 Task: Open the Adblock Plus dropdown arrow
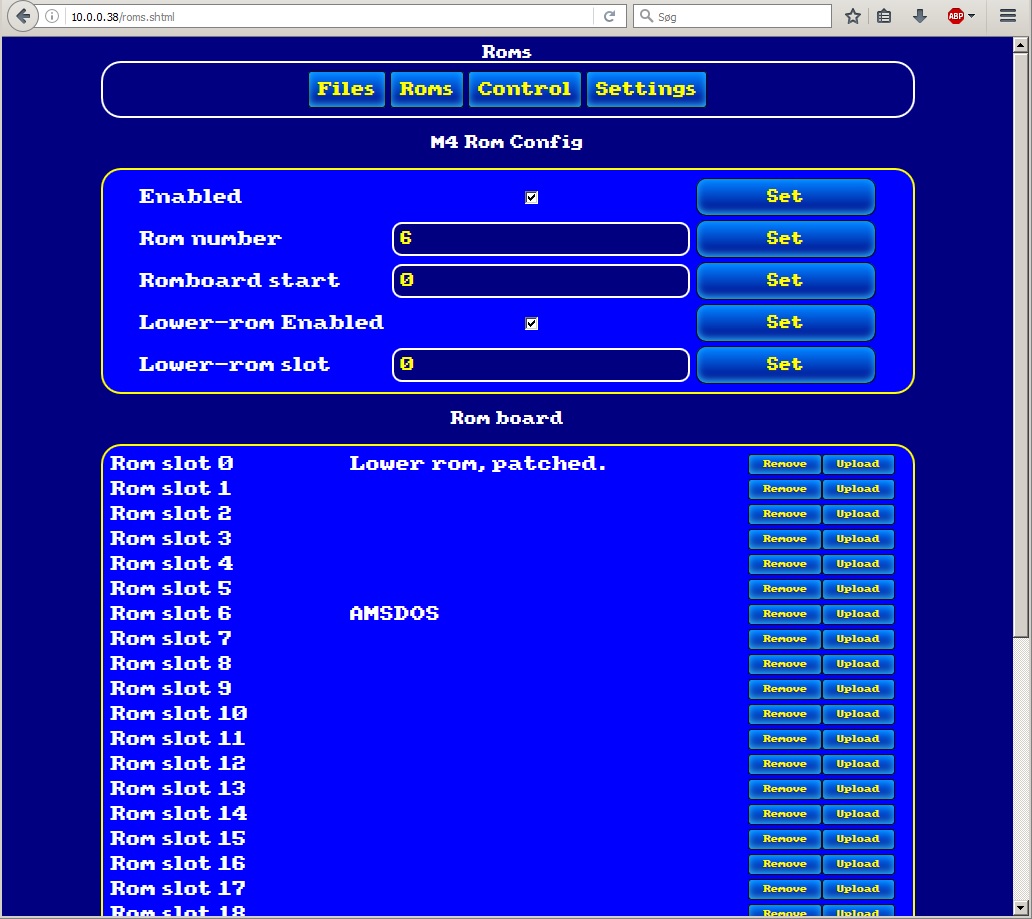[971, 16]
